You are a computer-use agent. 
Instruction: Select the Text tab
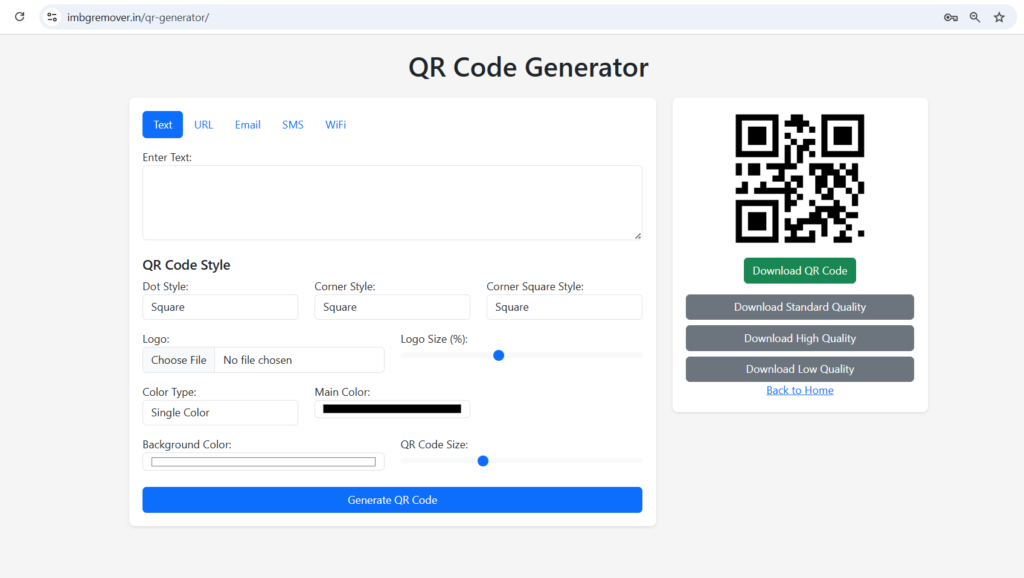(163, 125)
